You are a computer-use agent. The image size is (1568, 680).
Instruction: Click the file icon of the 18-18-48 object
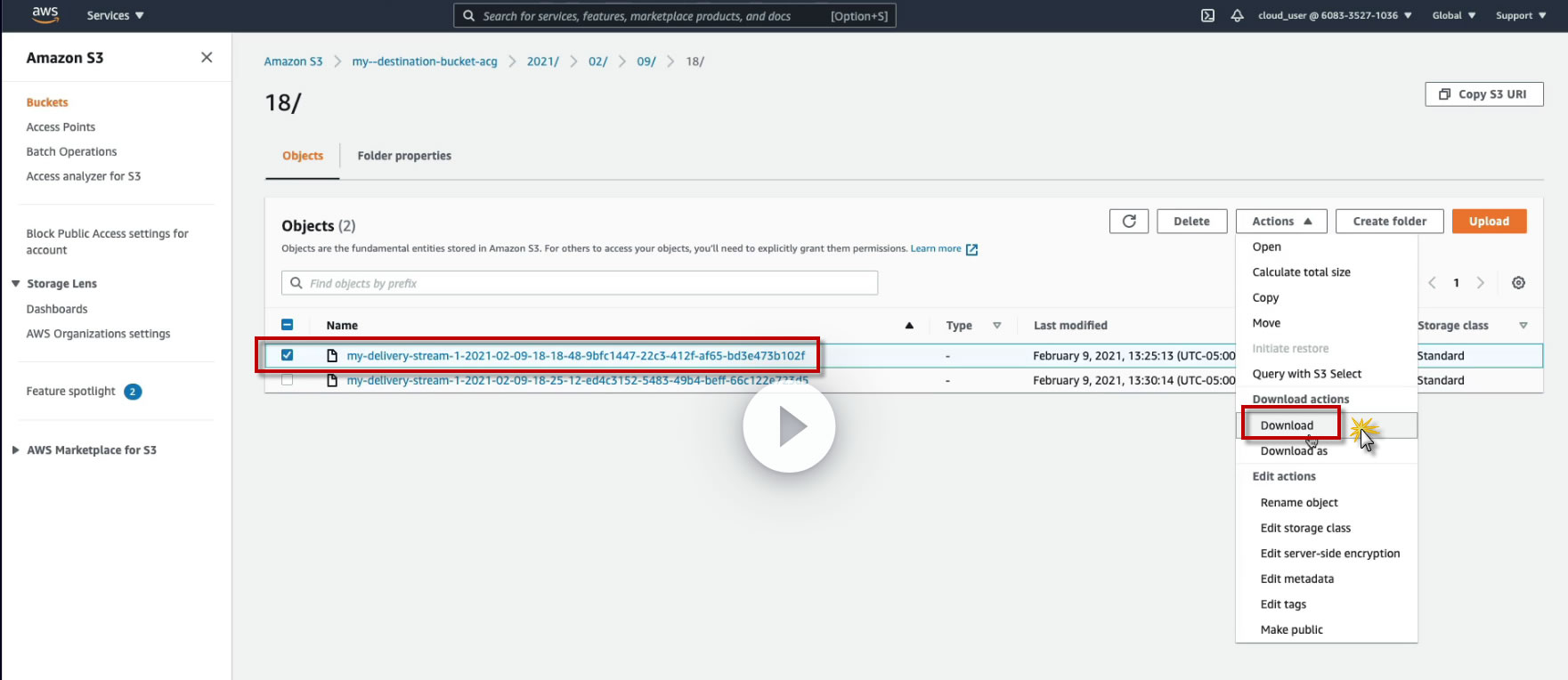point(332,356)
